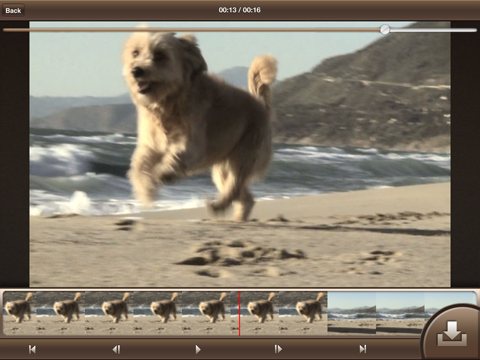Jump to the first frame

point(32,349)
